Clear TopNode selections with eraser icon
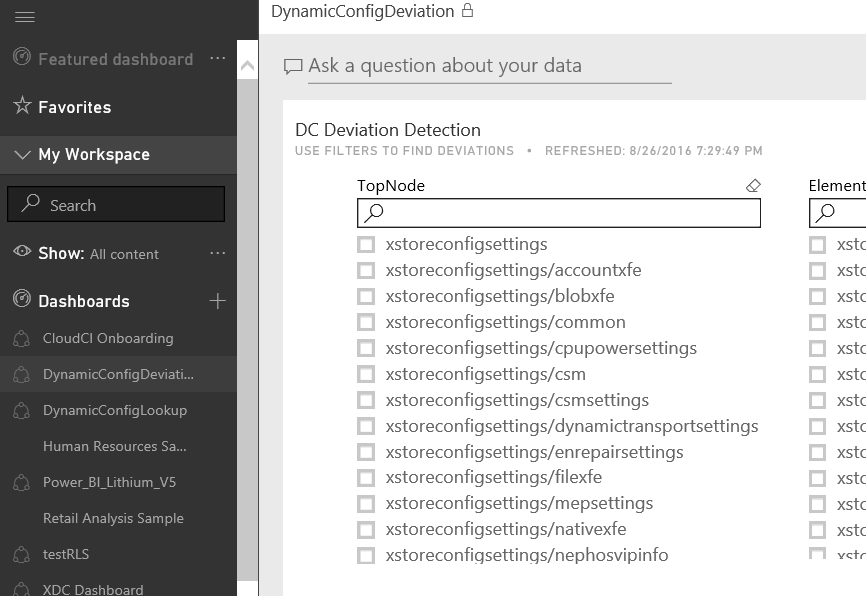This screenshot has width=866, height=596. click(x=753, y=186)
